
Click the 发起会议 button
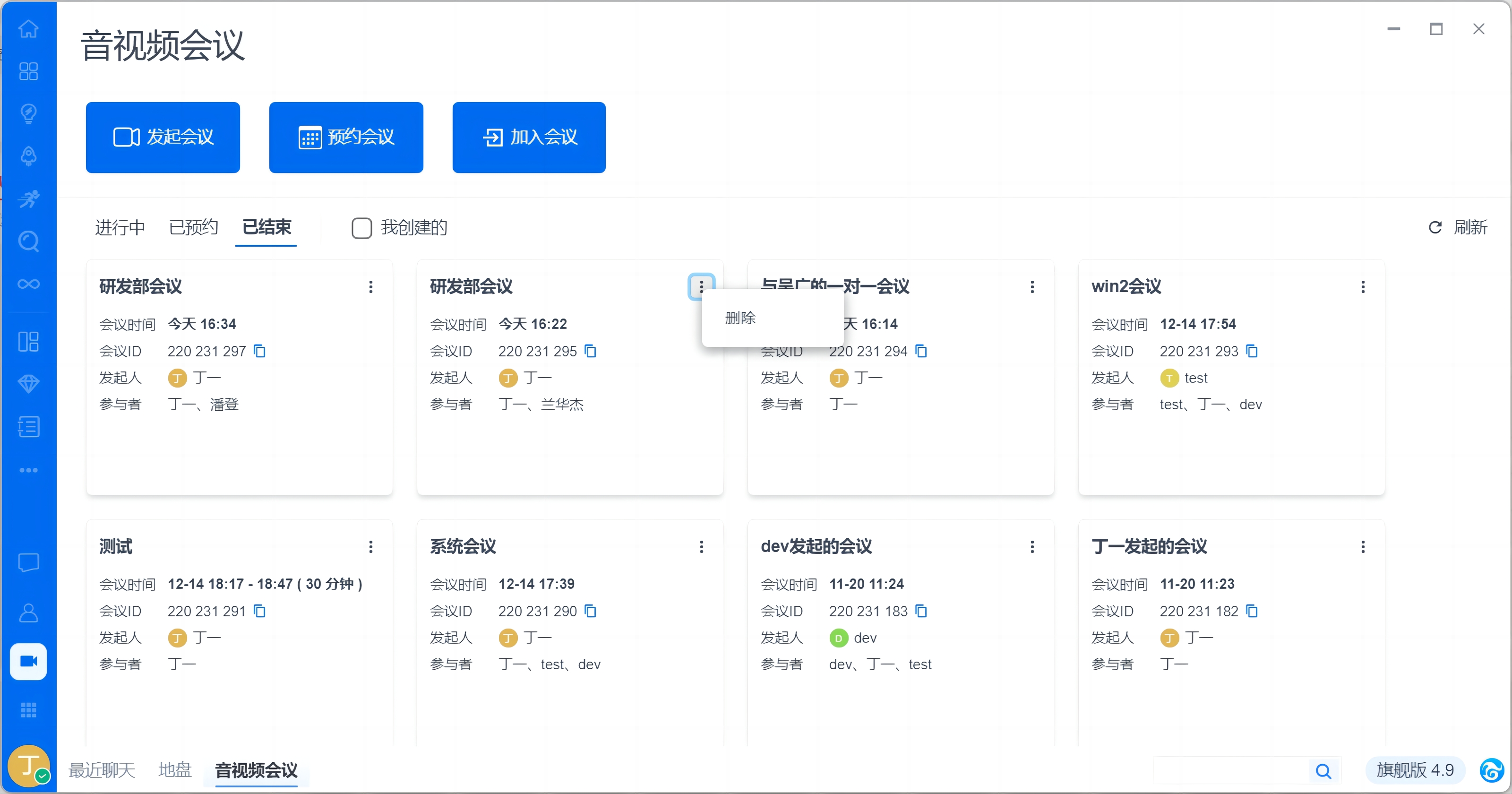163,138
